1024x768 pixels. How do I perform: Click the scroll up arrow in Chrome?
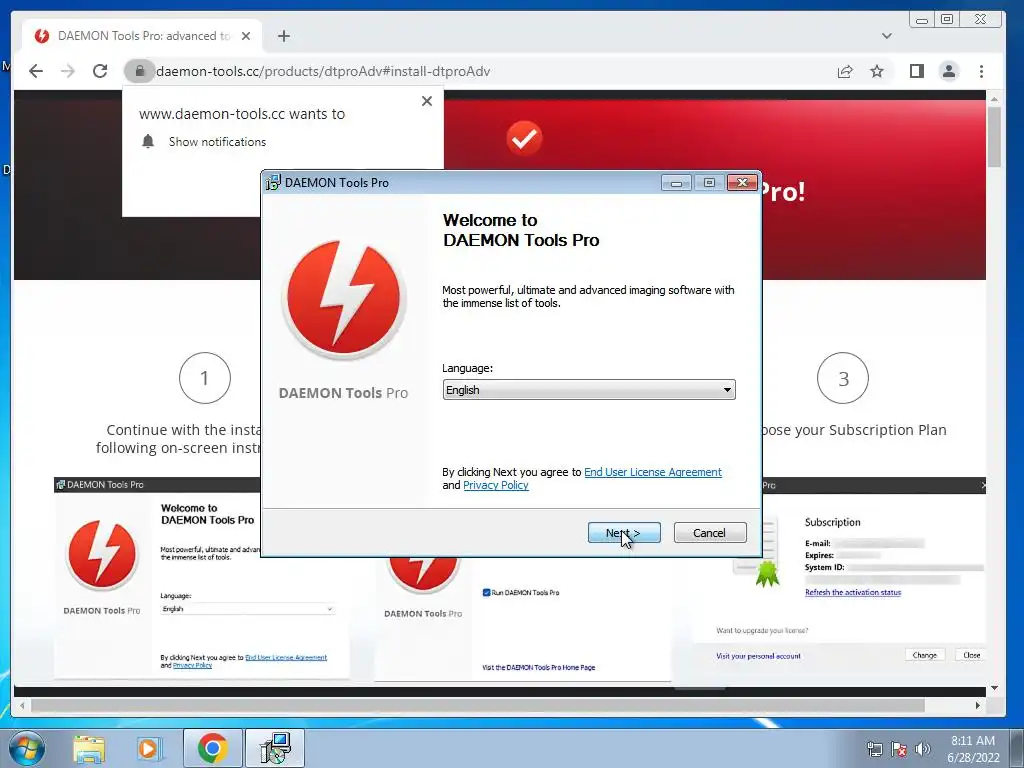994,99
